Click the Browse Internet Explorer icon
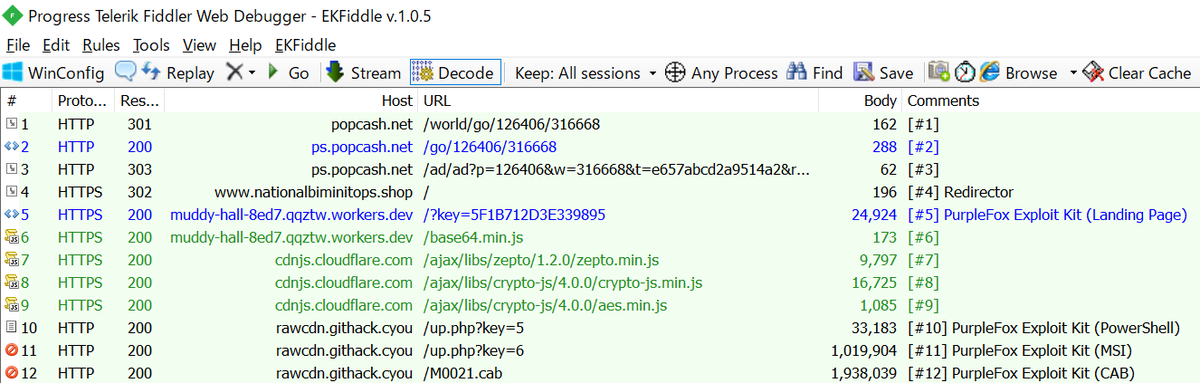Viewport: 1200px width, 383px height. point(990,72)
